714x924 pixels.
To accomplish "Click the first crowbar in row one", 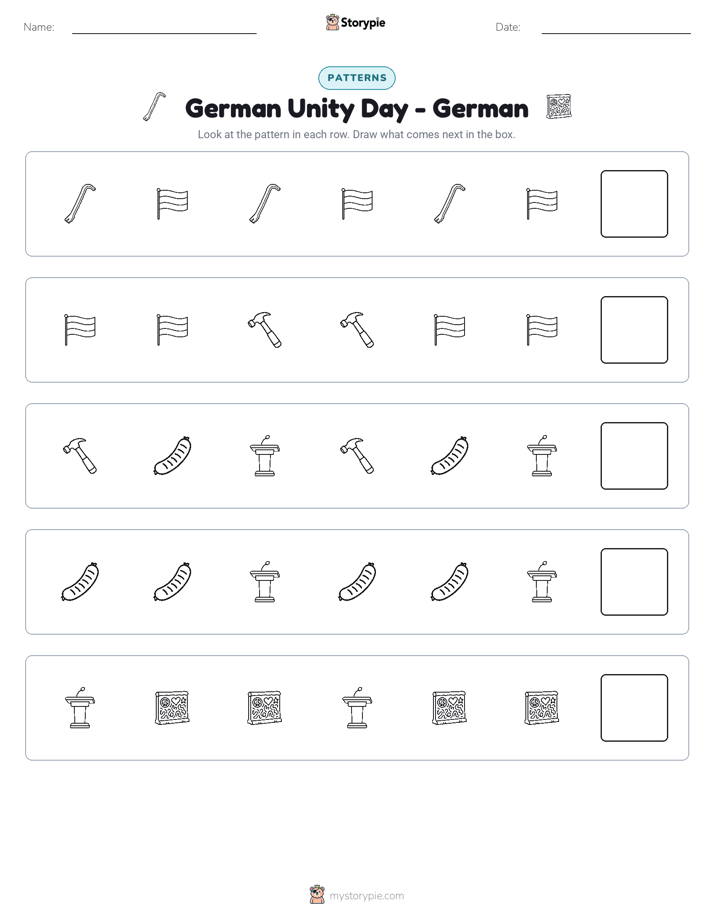I will coord(80,204).
